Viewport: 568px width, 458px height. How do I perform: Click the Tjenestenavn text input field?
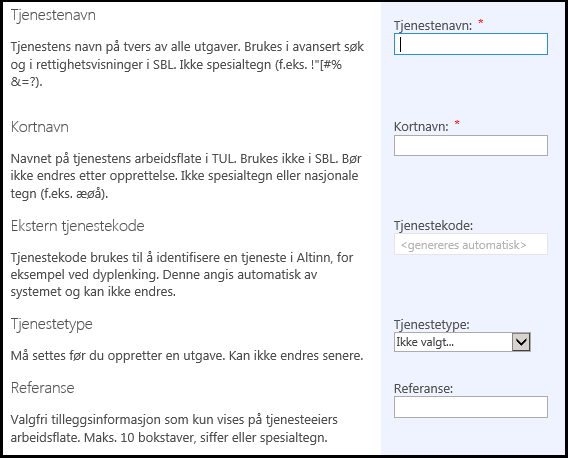pos(471,44)
